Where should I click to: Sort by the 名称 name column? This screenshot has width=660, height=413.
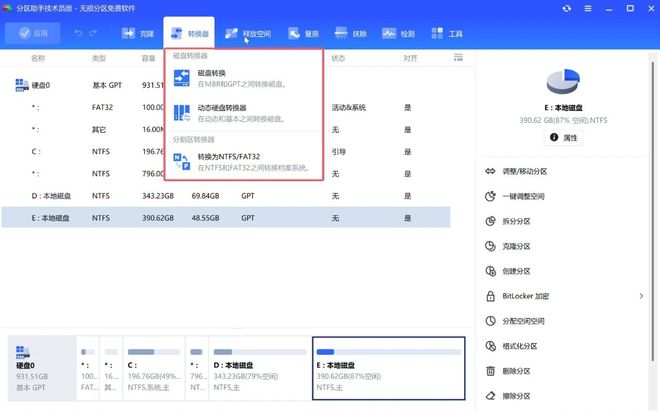[x=38, y=58]
